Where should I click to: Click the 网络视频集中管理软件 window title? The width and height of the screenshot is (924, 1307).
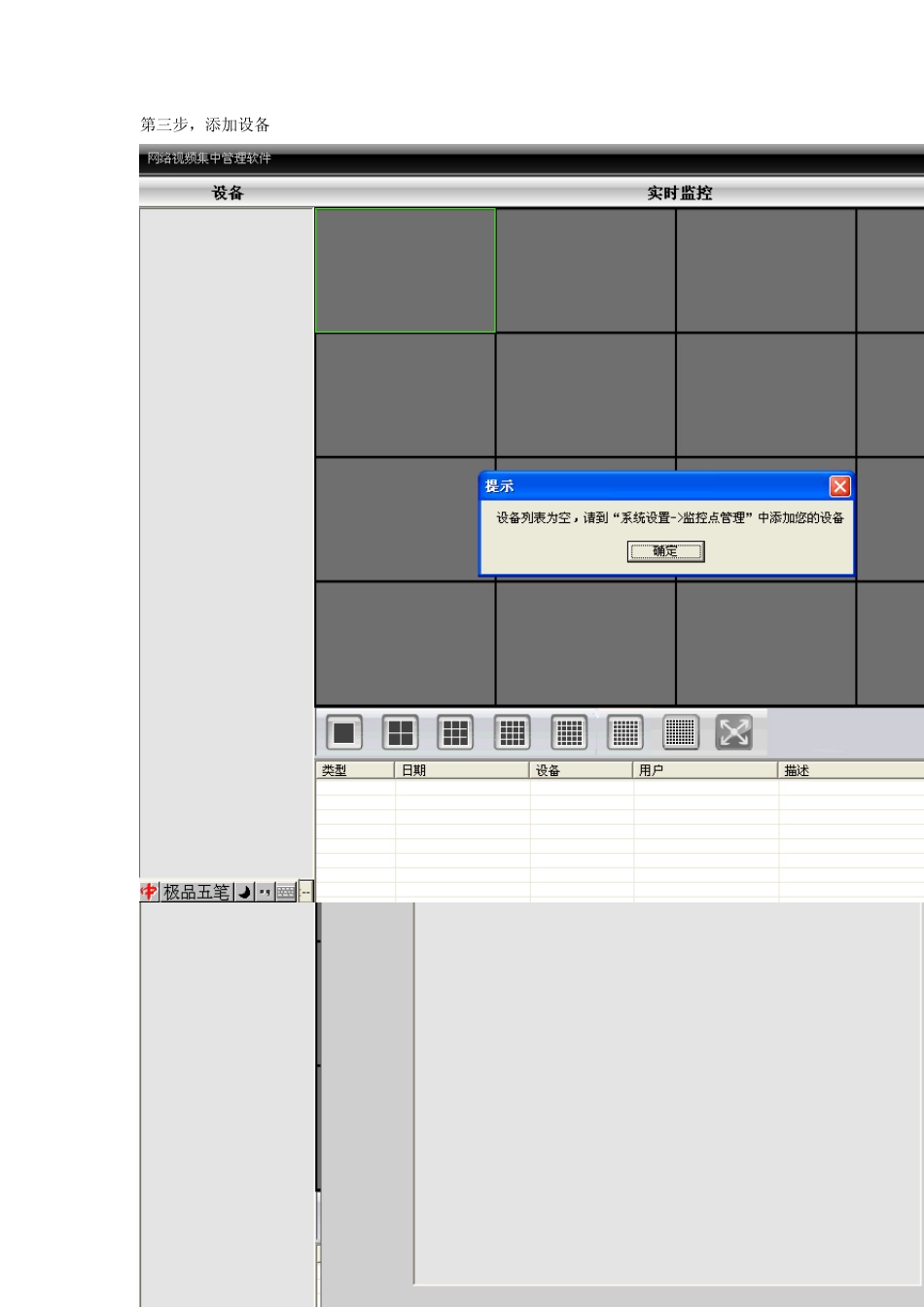coord(209,159)
